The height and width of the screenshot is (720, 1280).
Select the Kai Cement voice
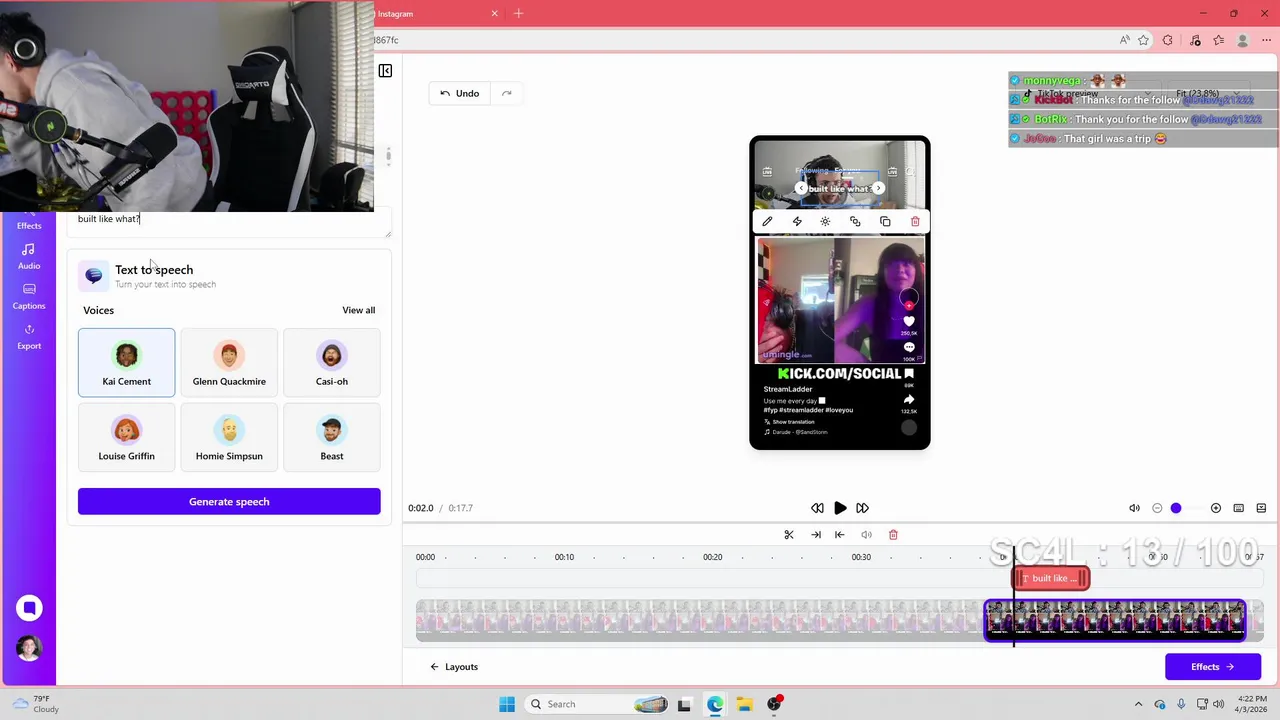coord(126,363)
